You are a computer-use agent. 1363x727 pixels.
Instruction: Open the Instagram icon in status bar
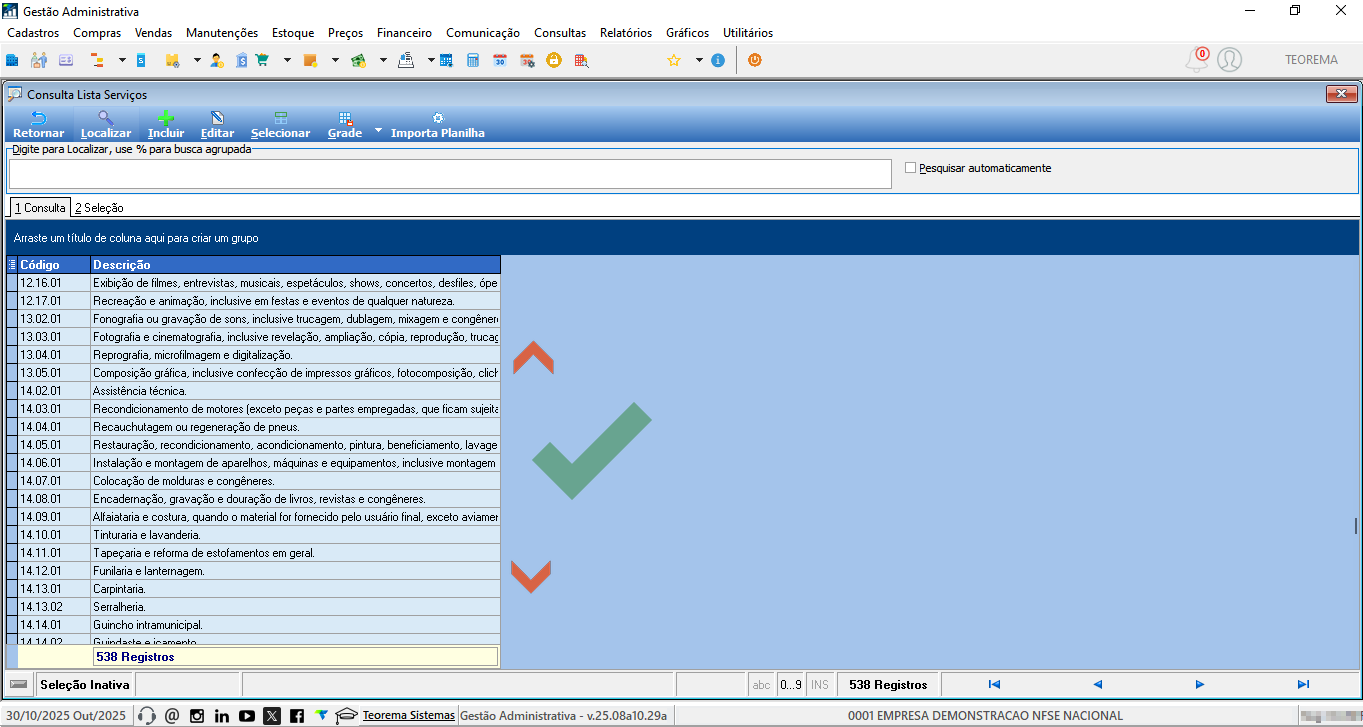click(x=197, y=715)
